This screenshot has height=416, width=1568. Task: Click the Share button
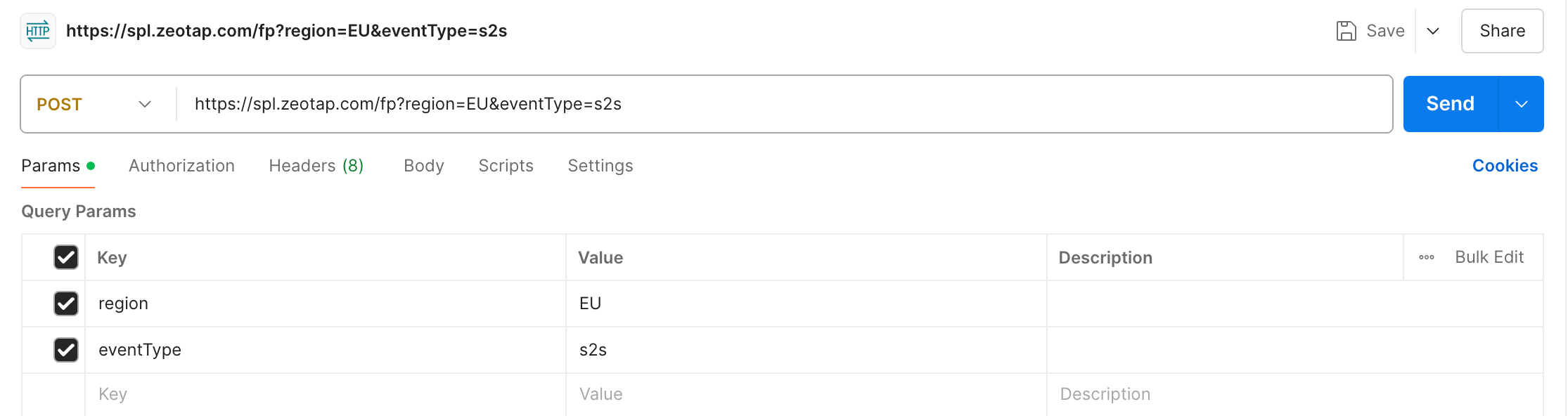1502,31
